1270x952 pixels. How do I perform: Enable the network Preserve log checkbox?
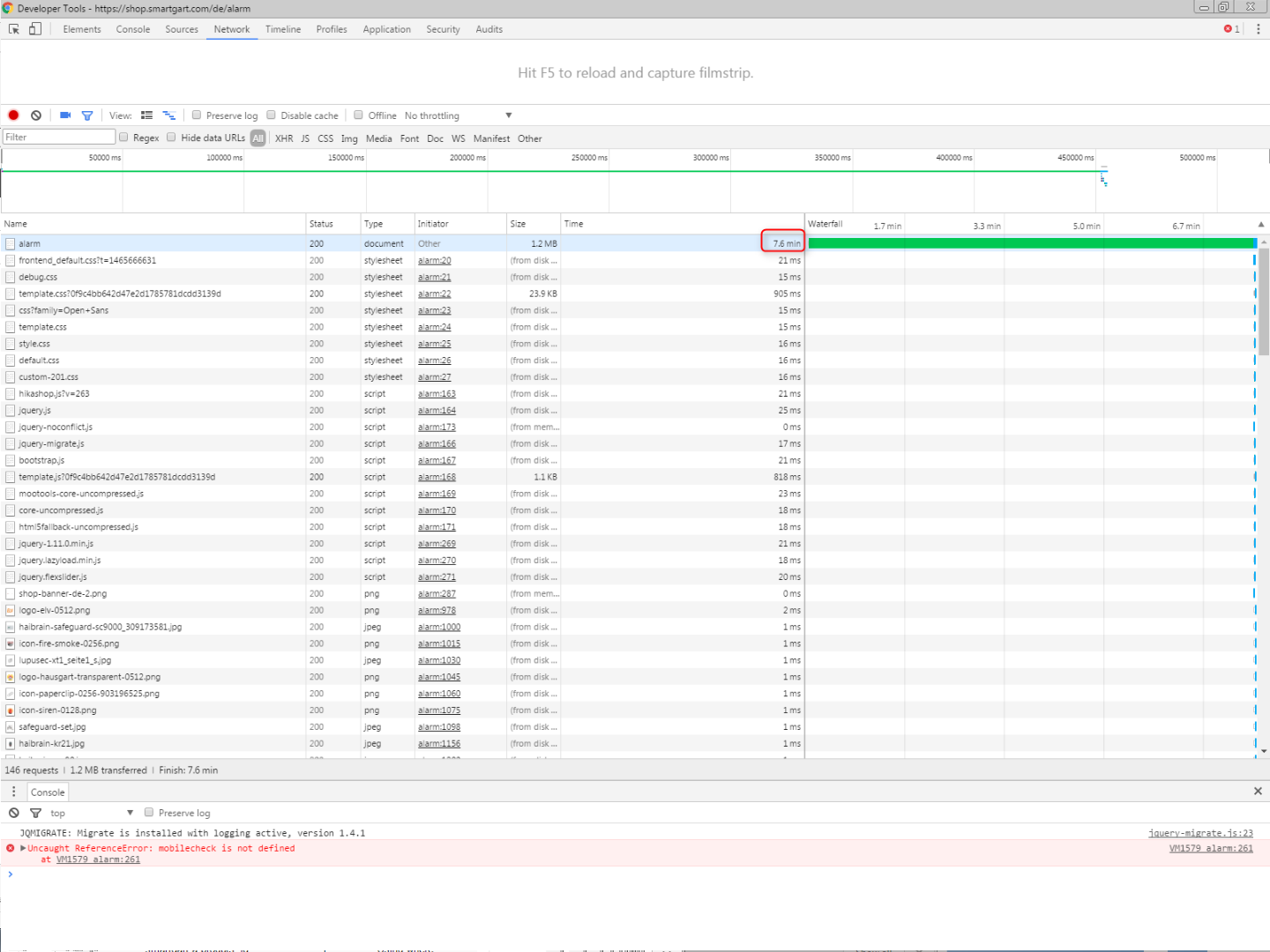pyautogui.click(x=197, y=115)
